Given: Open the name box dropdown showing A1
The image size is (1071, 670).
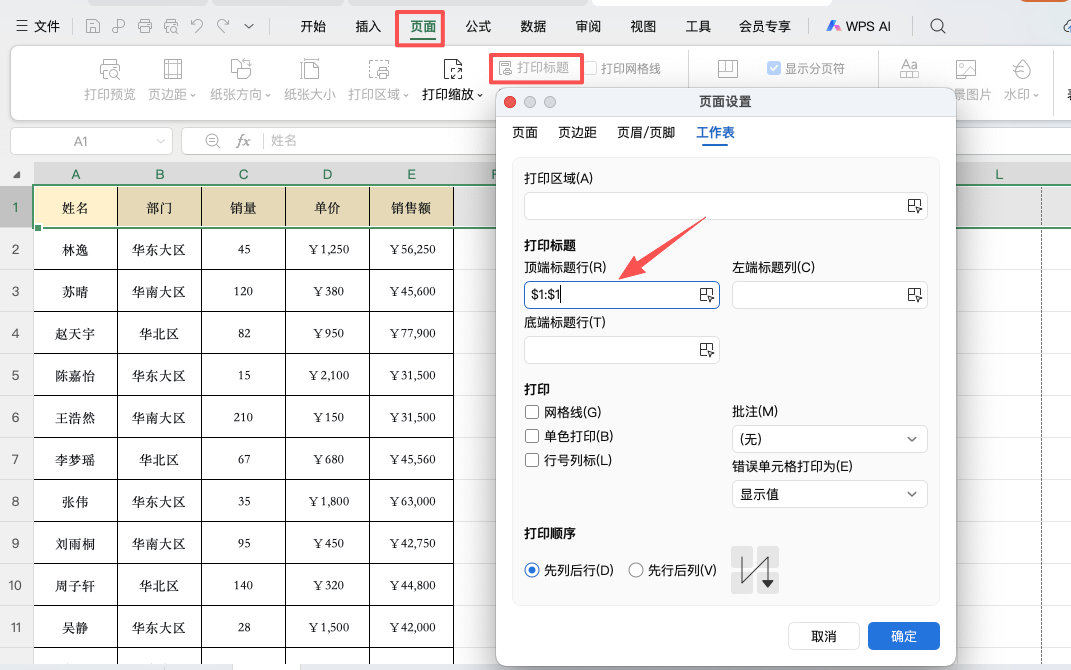Looking at the screenshot, I should 161,141.
